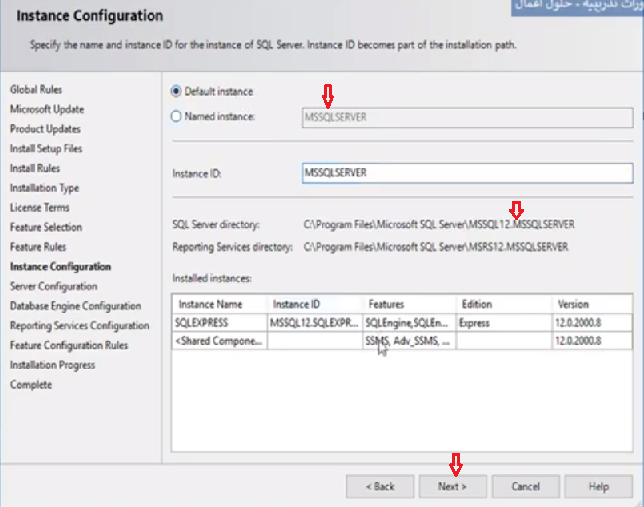Select Global Rules in the steps list

click(x=36, y=90)
